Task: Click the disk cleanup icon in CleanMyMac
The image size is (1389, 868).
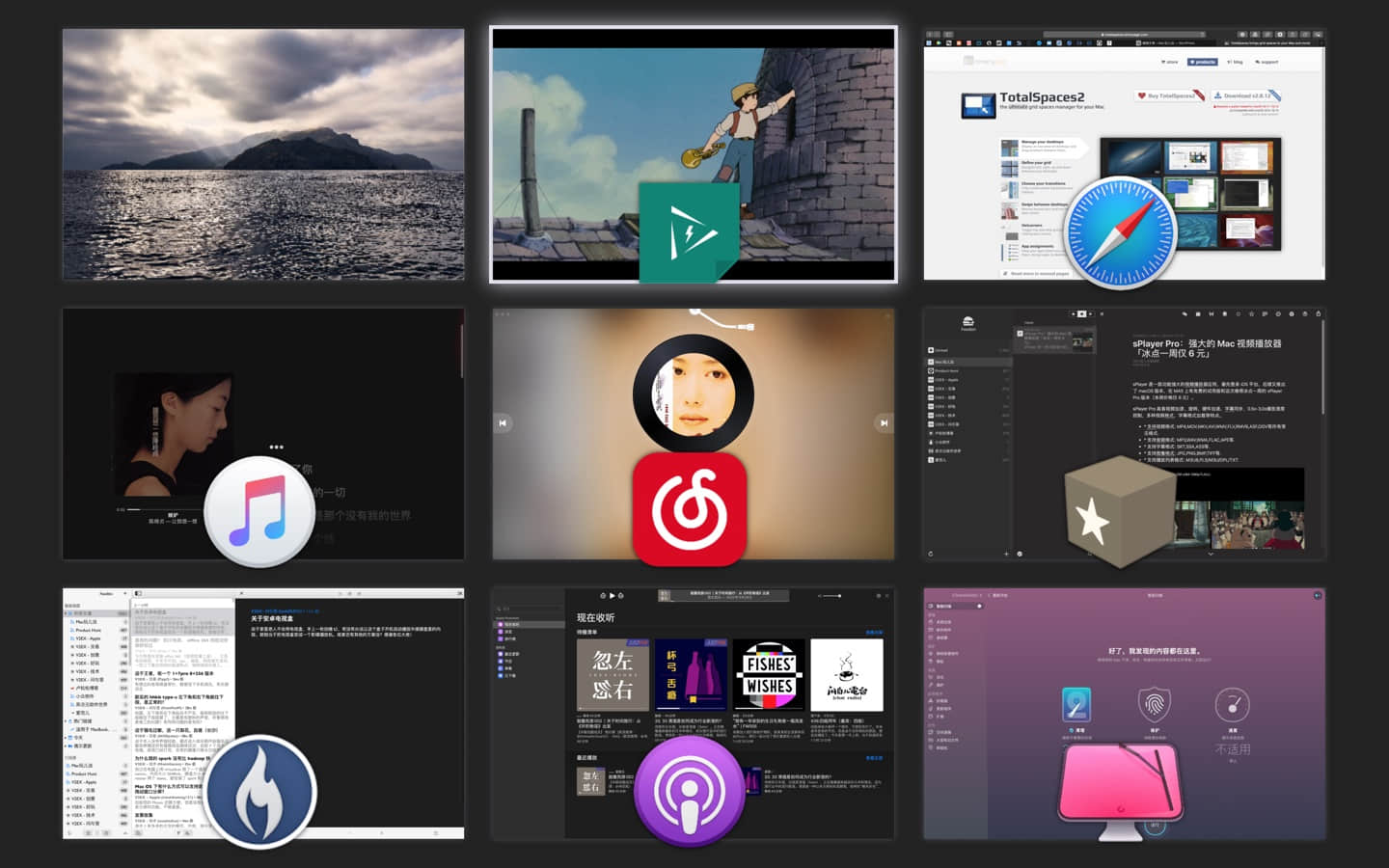Action: click(1076, 705)
